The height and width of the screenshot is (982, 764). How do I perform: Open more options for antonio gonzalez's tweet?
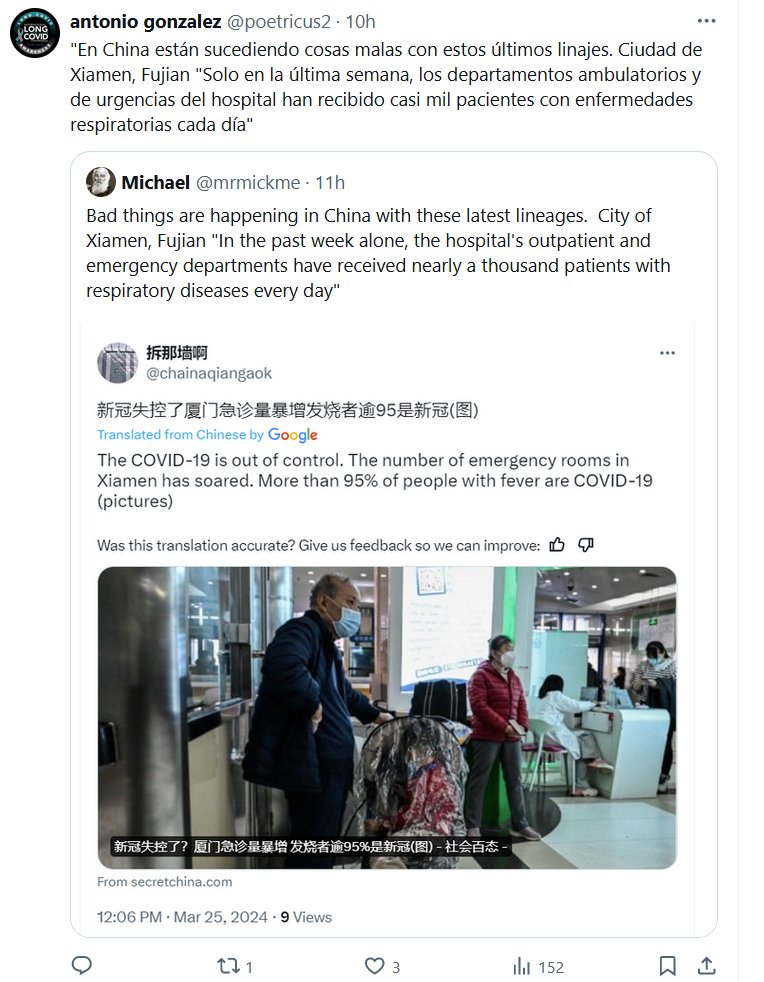706,21
